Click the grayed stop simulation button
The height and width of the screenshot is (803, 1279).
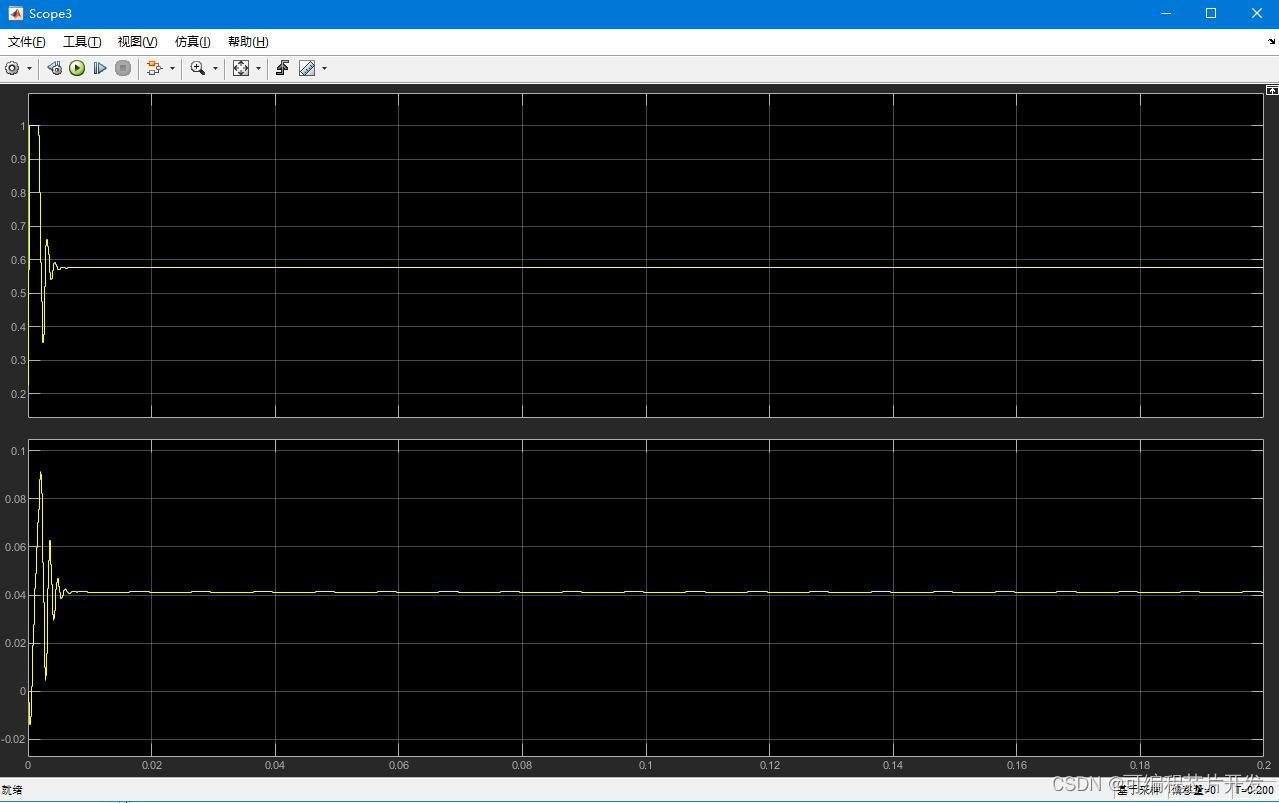coord(123,68)
